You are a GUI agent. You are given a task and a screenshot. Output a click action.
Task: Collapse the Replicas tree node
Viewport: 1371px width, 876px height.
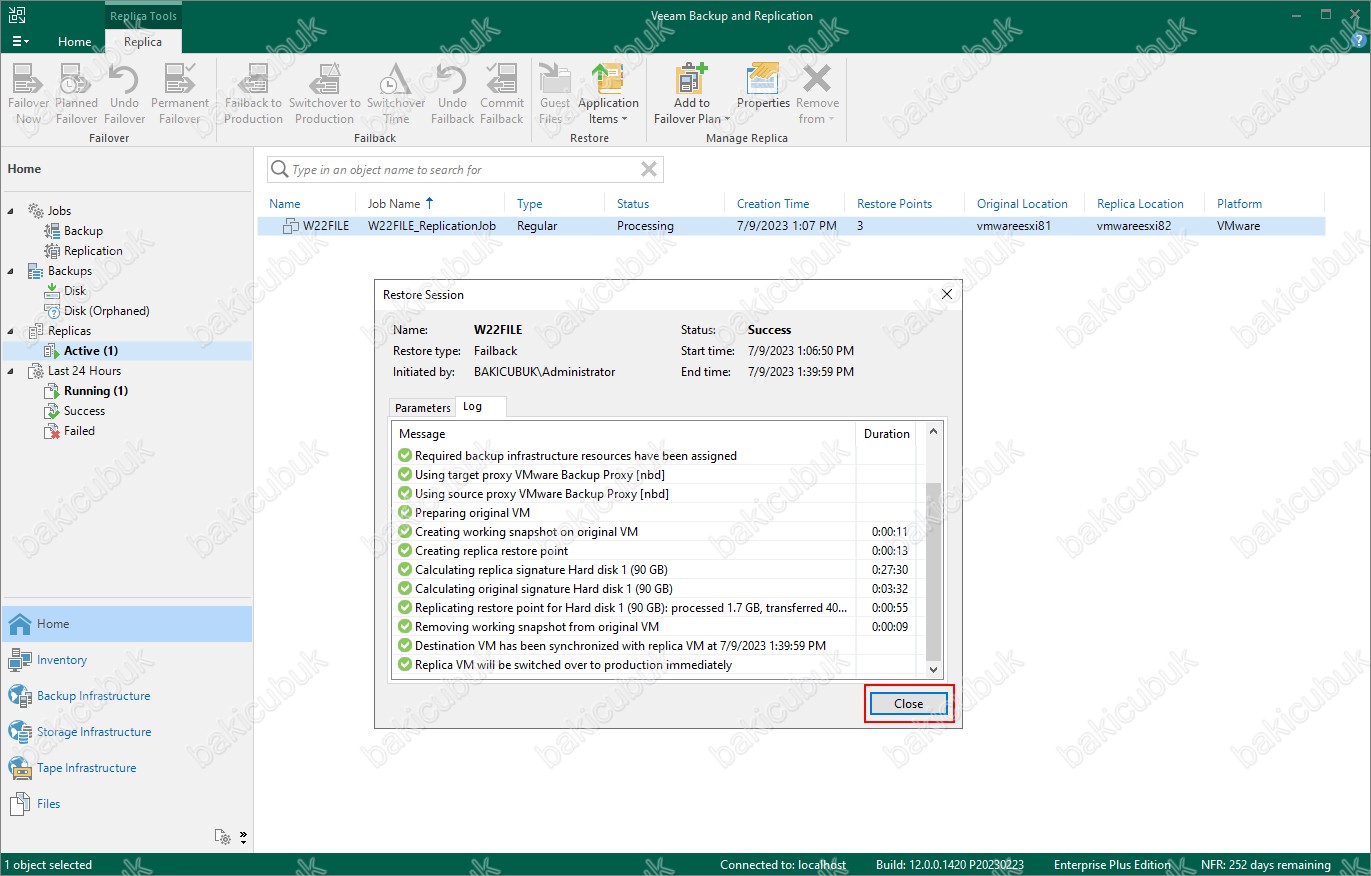coord(12,331)
